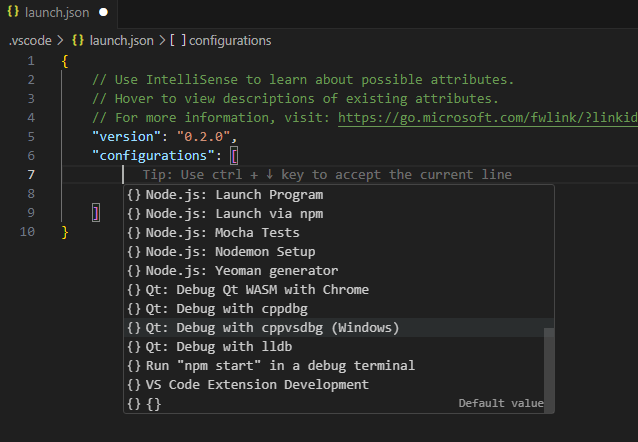The height and width of the screenshot is (442, 638).
Task: Click the JSON braces icon on launch.json tab
Action: click(x=13, y=12)
